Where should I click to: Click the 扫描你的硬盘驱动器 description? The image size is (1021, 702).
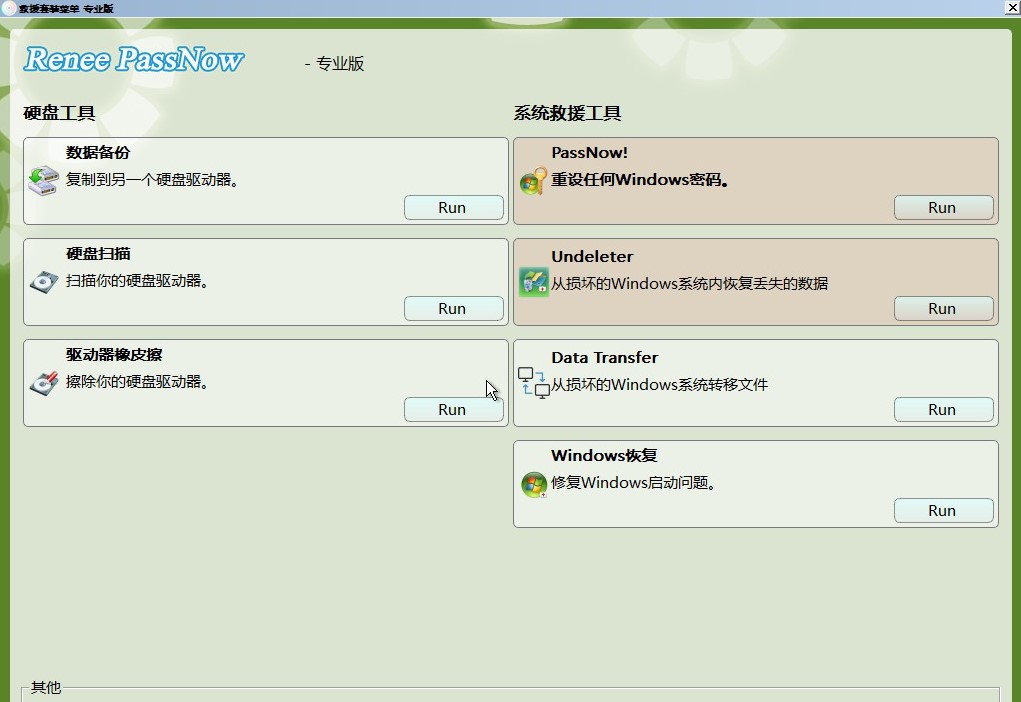point(137,281)
